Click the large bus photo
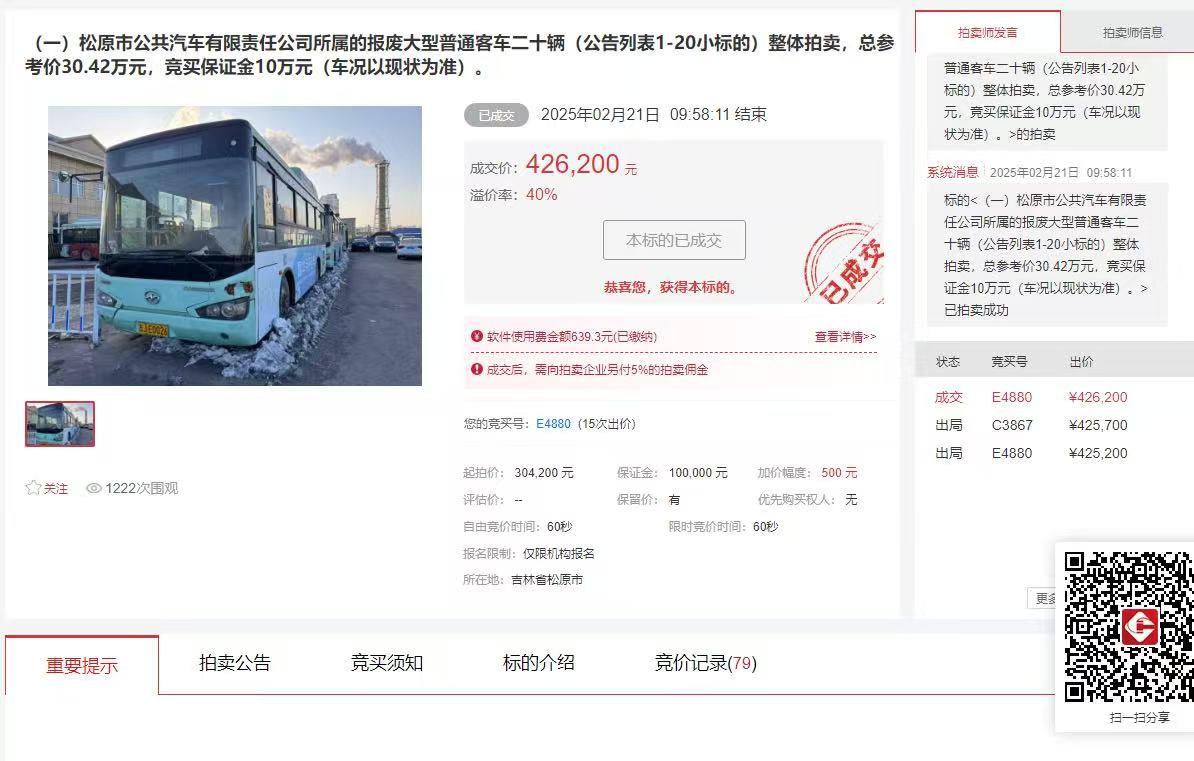This screenshot has width=1194, height=761. (235, 245)
